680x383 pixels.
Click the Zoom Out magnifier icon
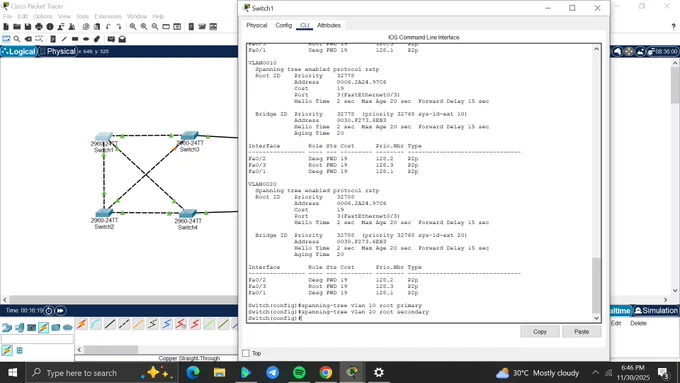click(x=155, y=27)
